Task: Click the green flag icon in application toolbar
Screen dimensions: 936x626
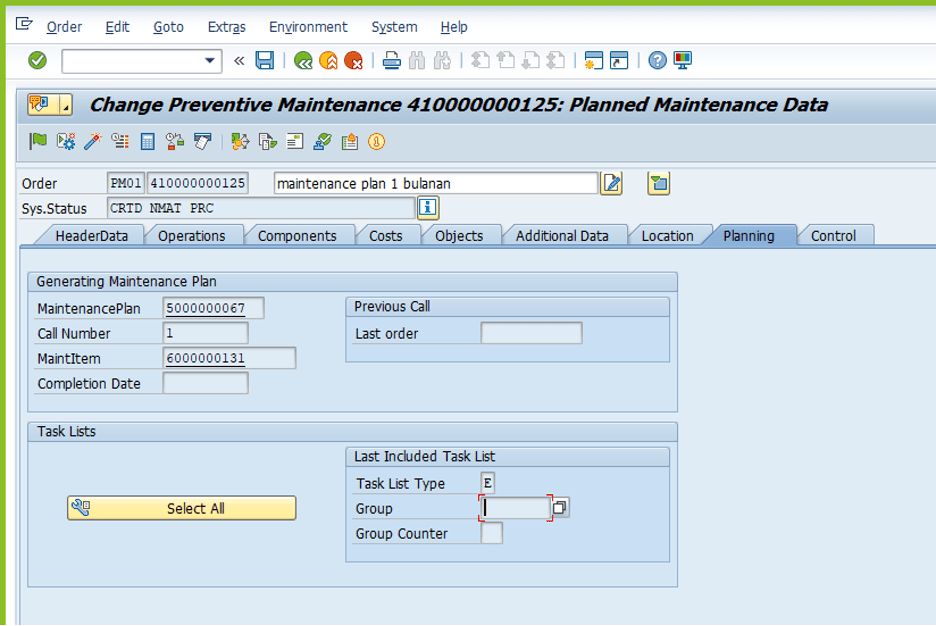Action: pyautogui.click(x=38, y=142)
